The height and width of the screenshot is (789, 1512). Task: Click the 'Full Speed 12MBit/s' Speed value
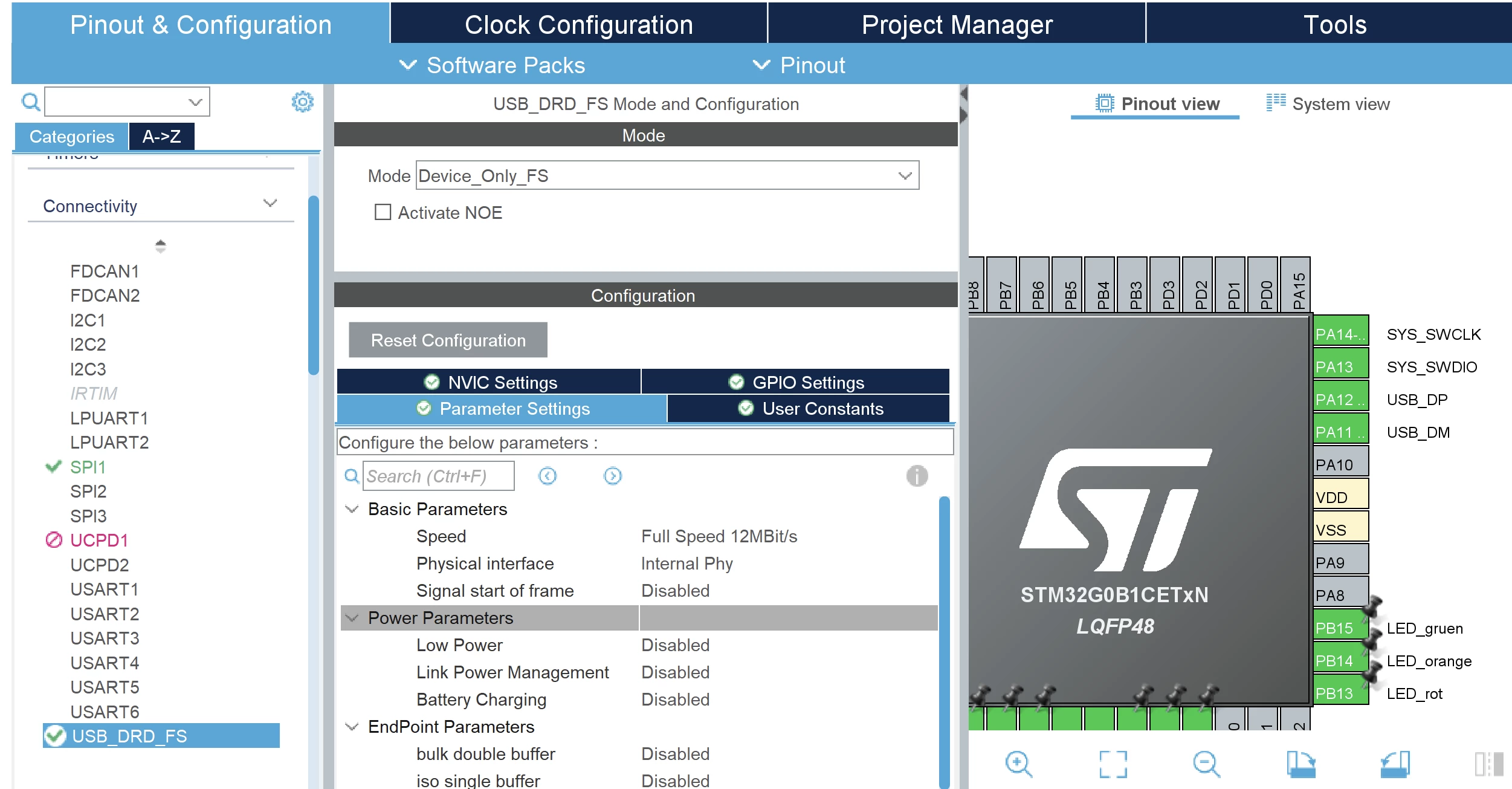pyautogui.click(x=719, y=536)
